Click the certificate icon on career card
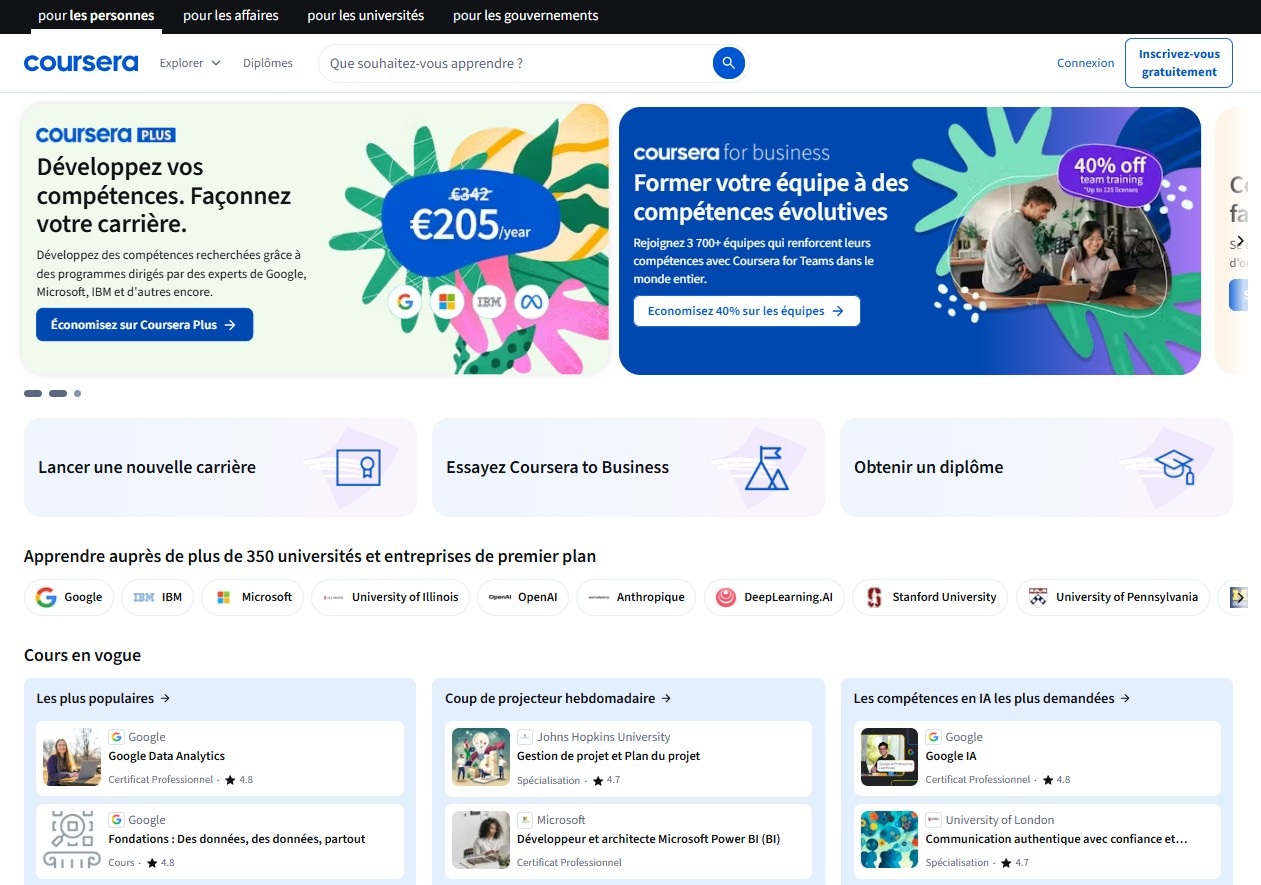 pos(358,467)
